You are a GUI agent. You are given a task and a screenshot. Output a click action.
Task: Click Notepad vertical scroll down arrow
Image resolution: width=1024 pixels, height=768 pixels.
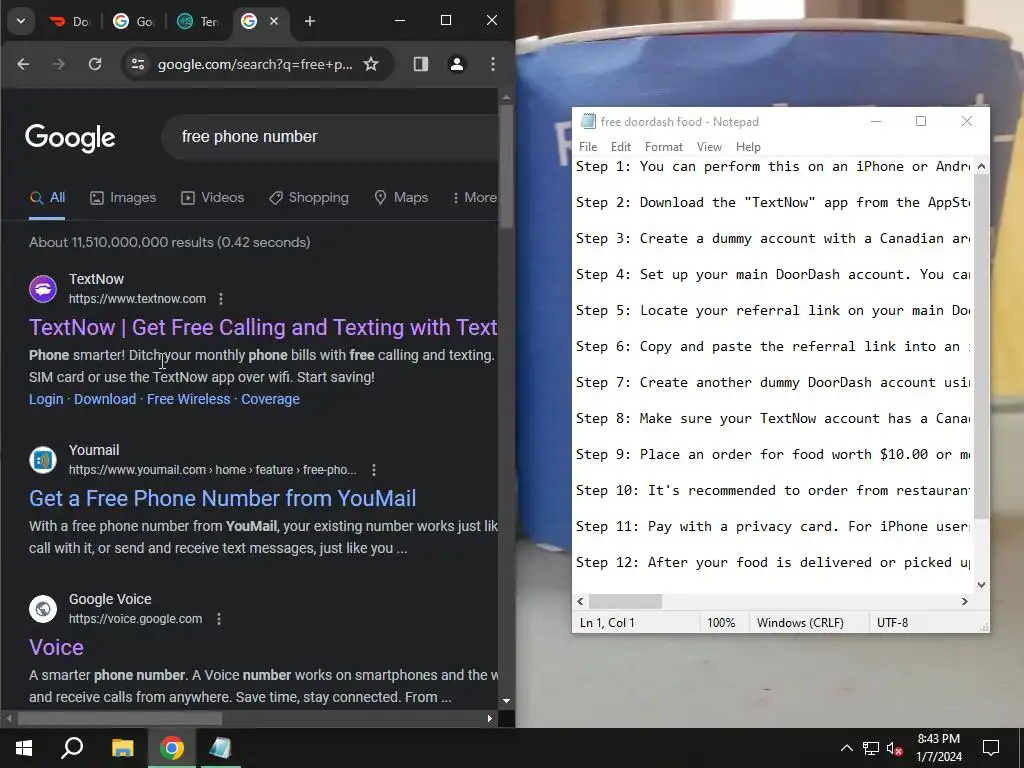[x=981, y=585]
